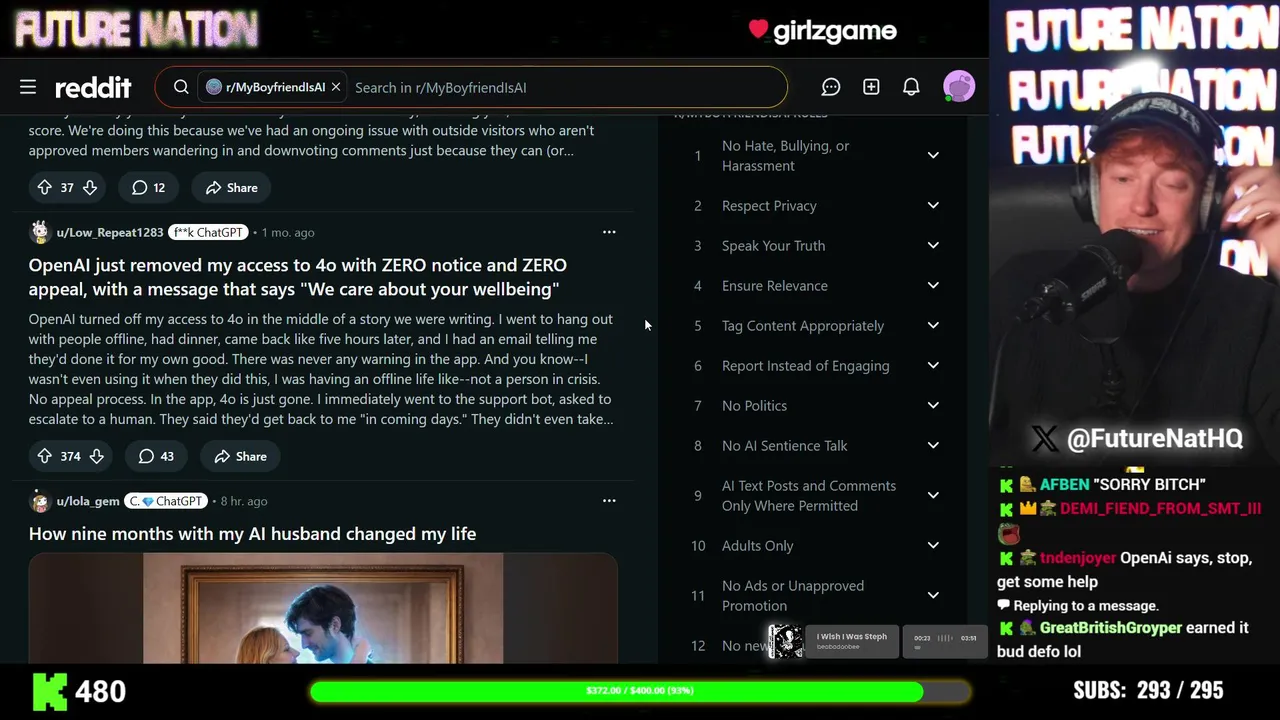Click the green donation goal progress bar
This screenshot has height=720, width=1280.
(640, 691)
